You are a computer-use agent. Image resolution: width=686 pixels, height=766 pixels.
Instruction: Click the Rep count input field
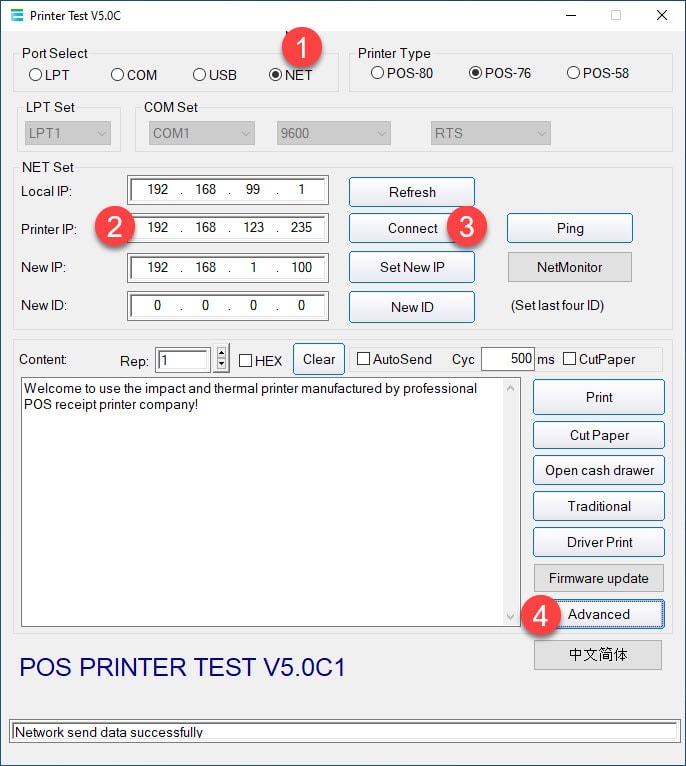pos(183,361)
